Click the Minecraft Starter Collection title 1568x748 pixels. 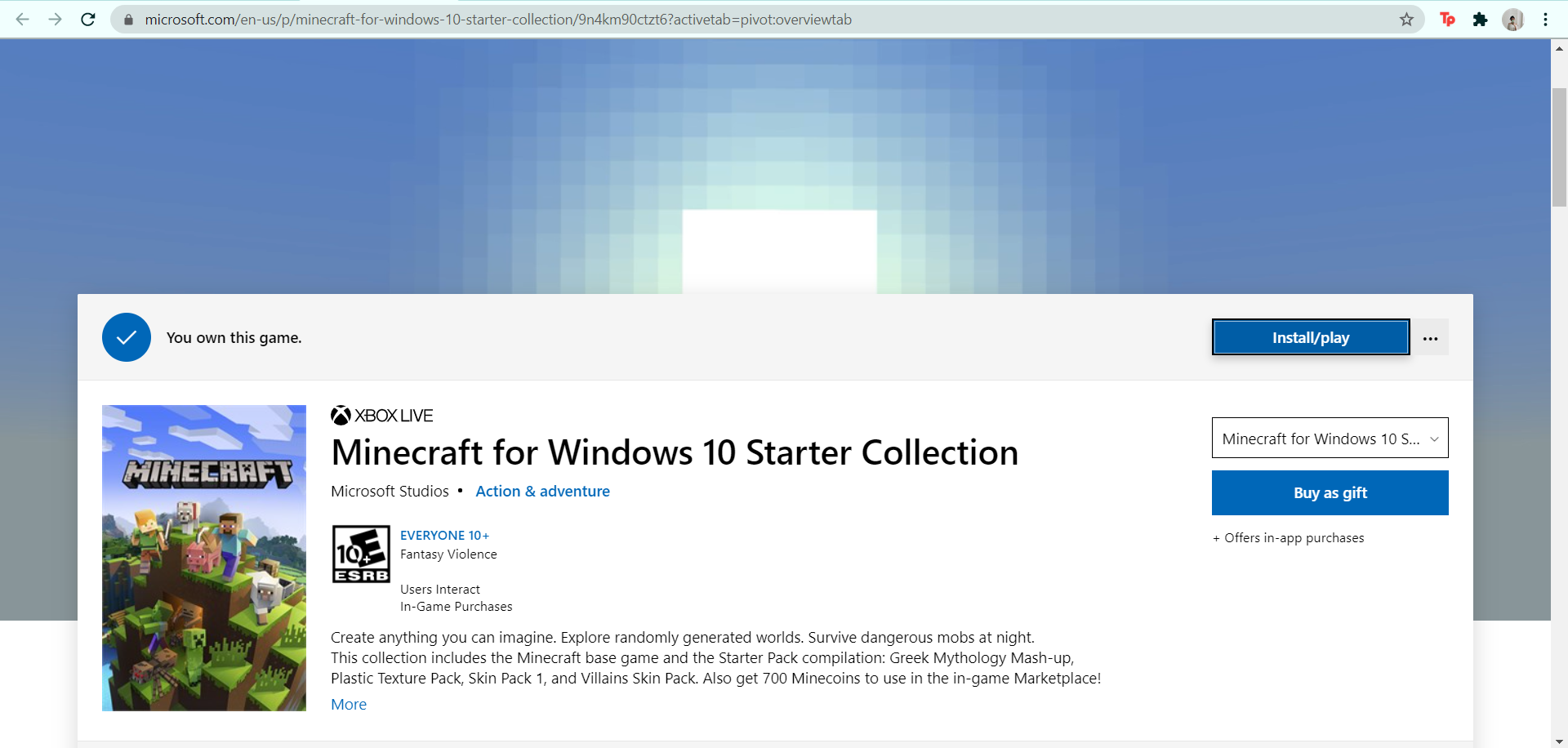pos(675,452)
